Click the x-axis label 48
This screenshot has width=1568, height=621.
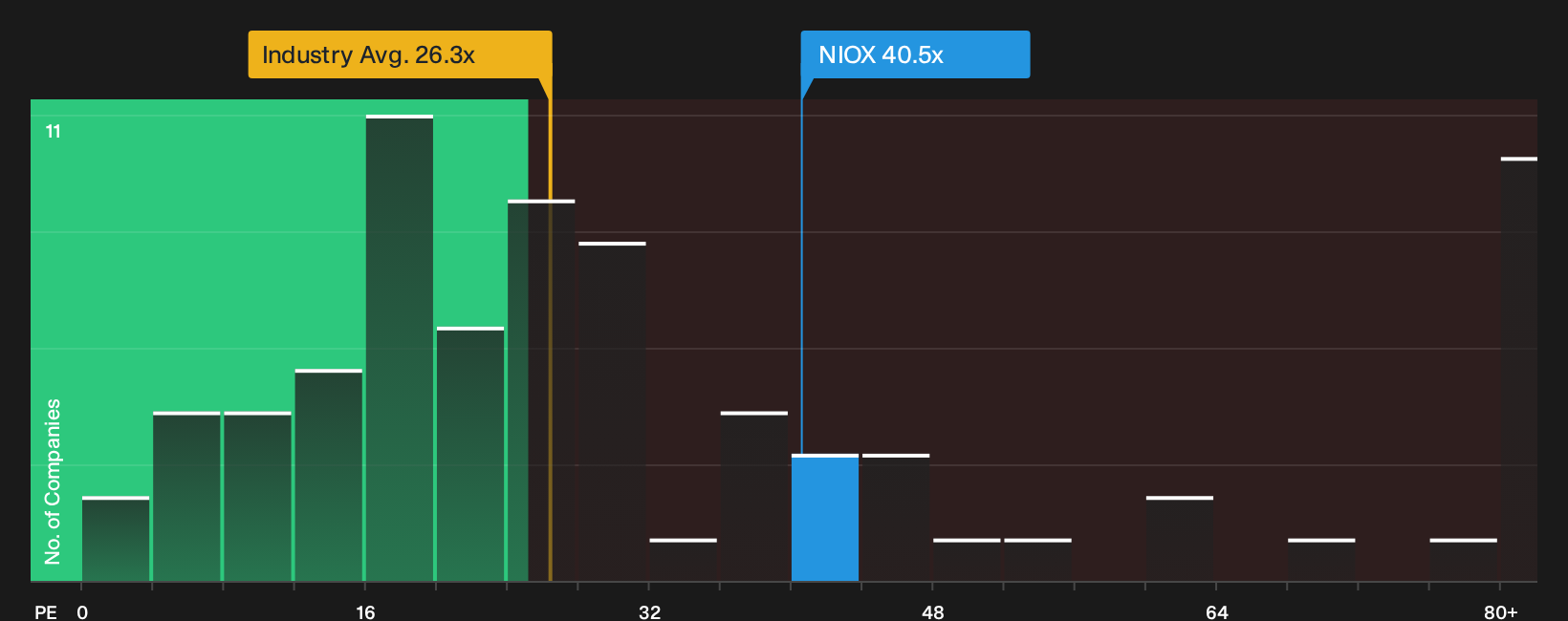coord(933,611)
